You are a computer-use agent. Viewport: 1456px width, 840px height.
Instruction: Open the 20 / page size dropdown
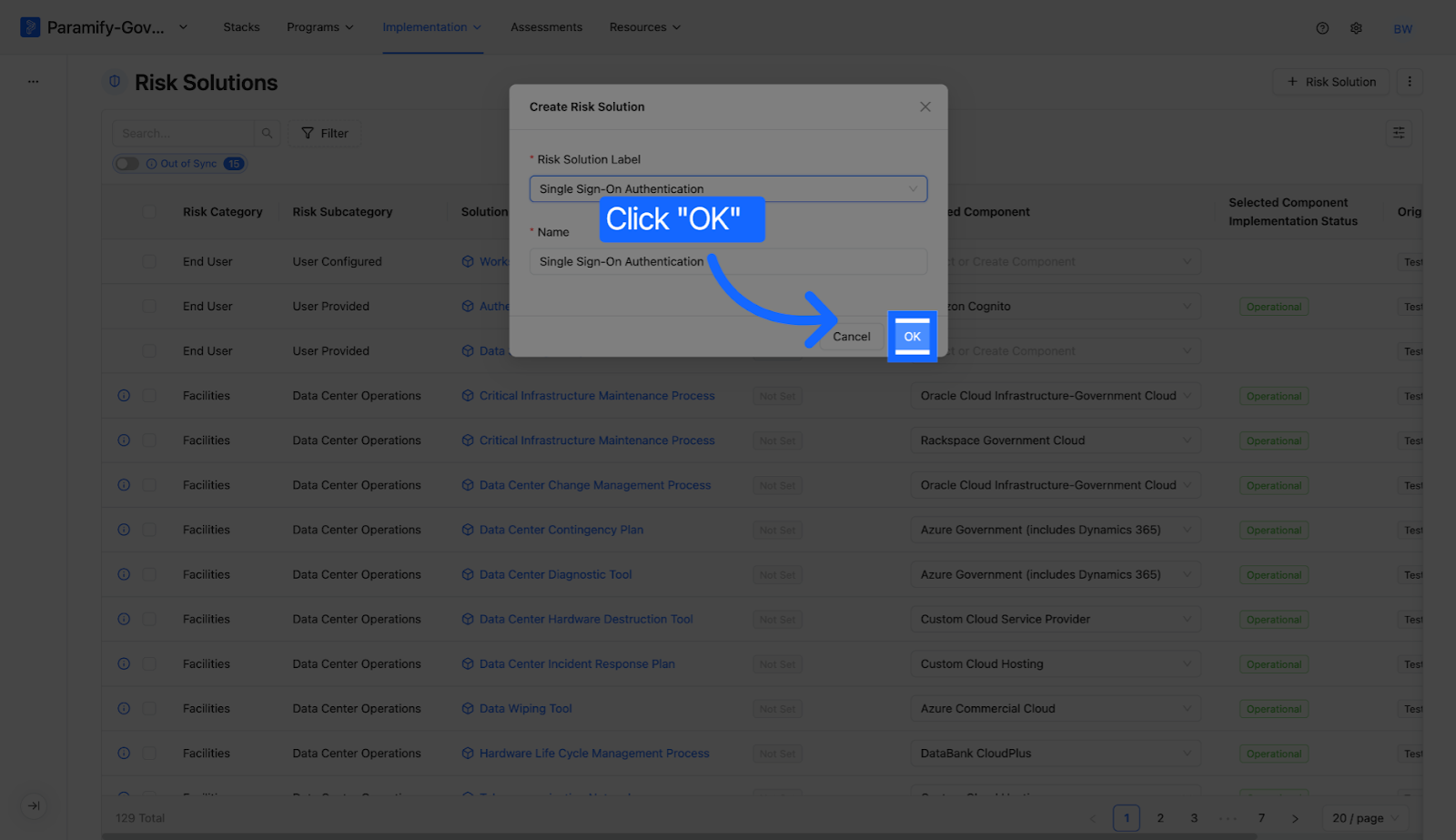pos(1366,818)
